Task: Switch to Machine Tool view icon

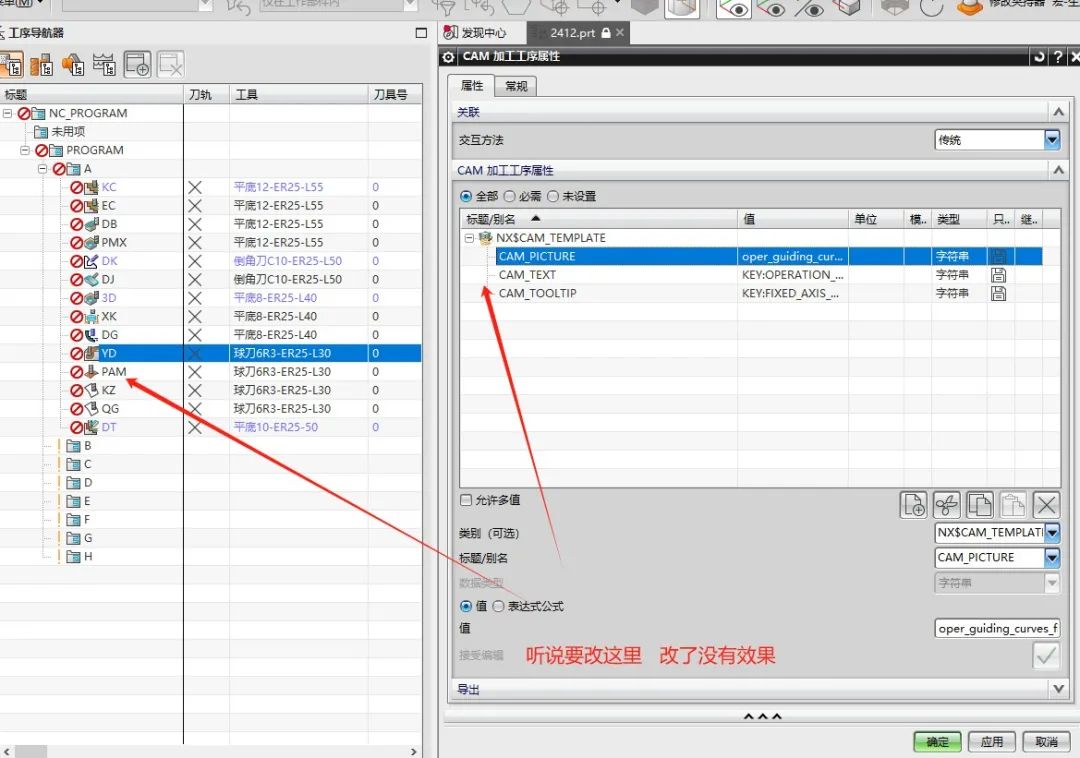Action: coord(41,65)
